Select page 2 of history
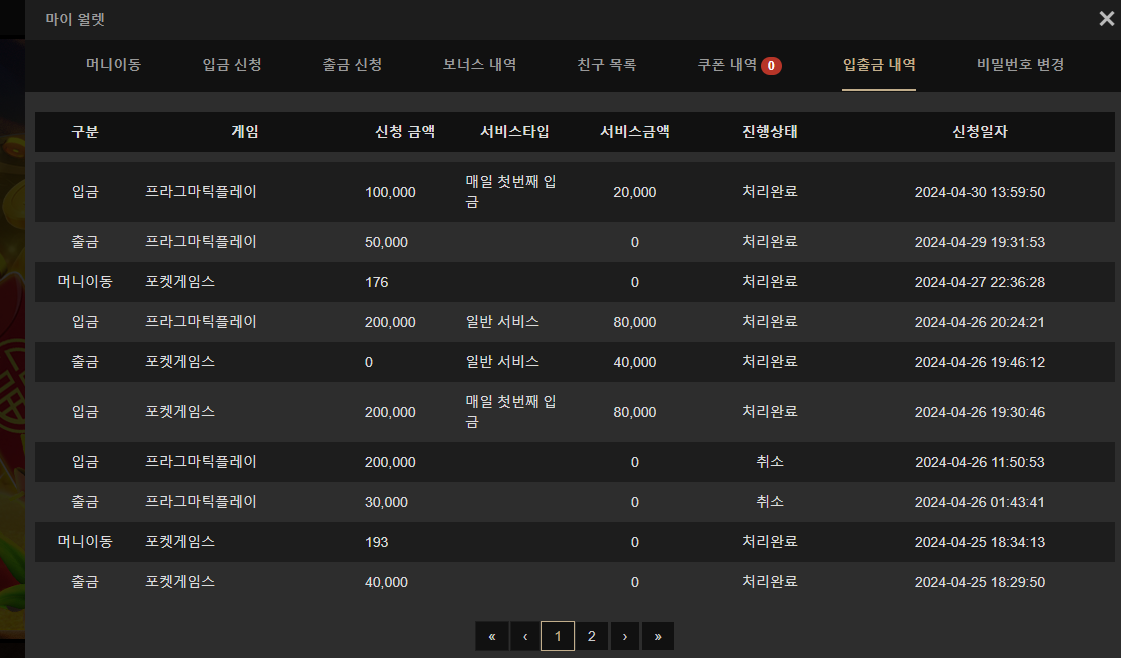Image resolution: width=1121 pixels, height=658 pixels. 591,636
